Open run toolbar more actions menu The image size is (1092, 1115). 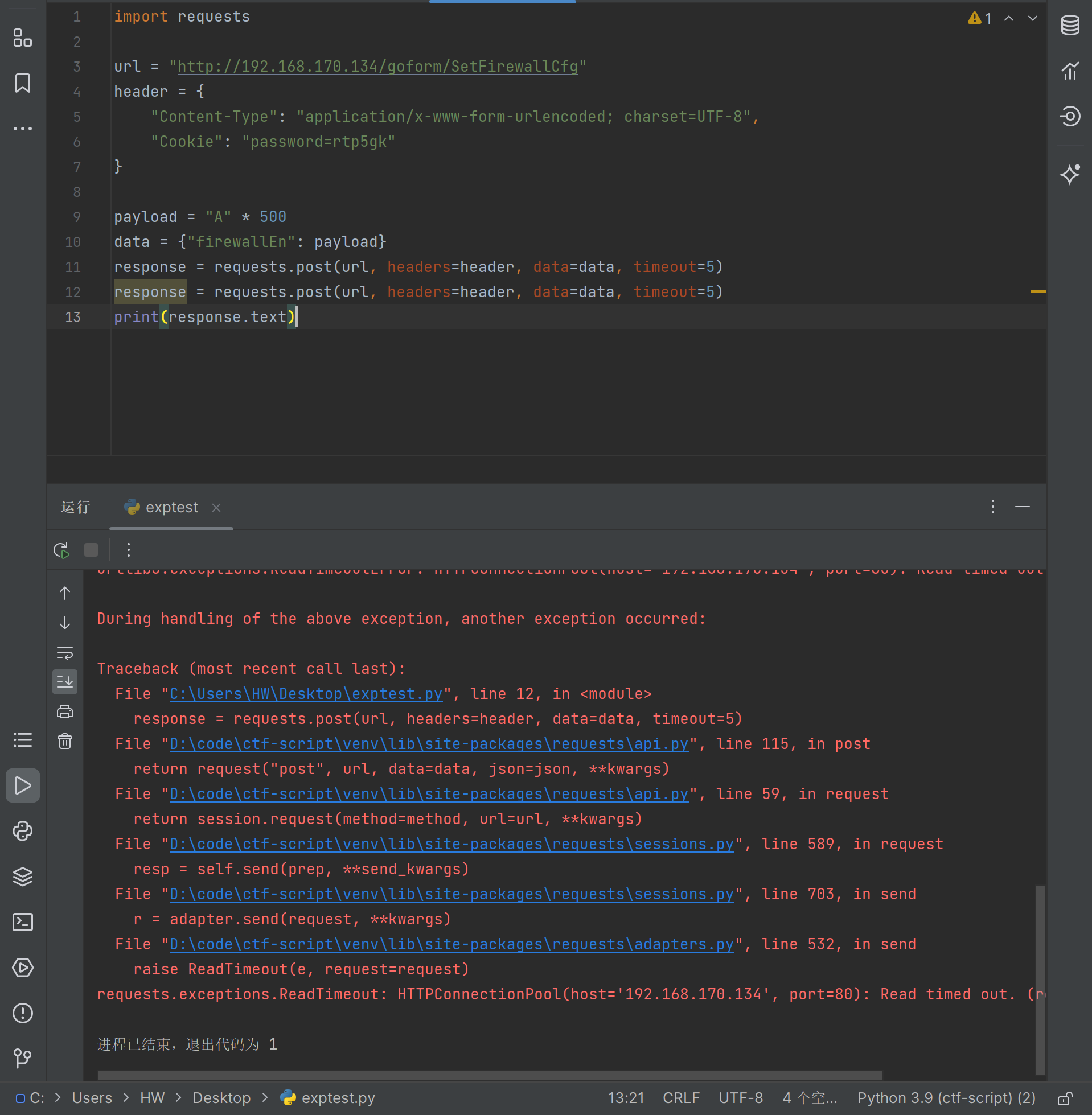[x=129, y=550]
